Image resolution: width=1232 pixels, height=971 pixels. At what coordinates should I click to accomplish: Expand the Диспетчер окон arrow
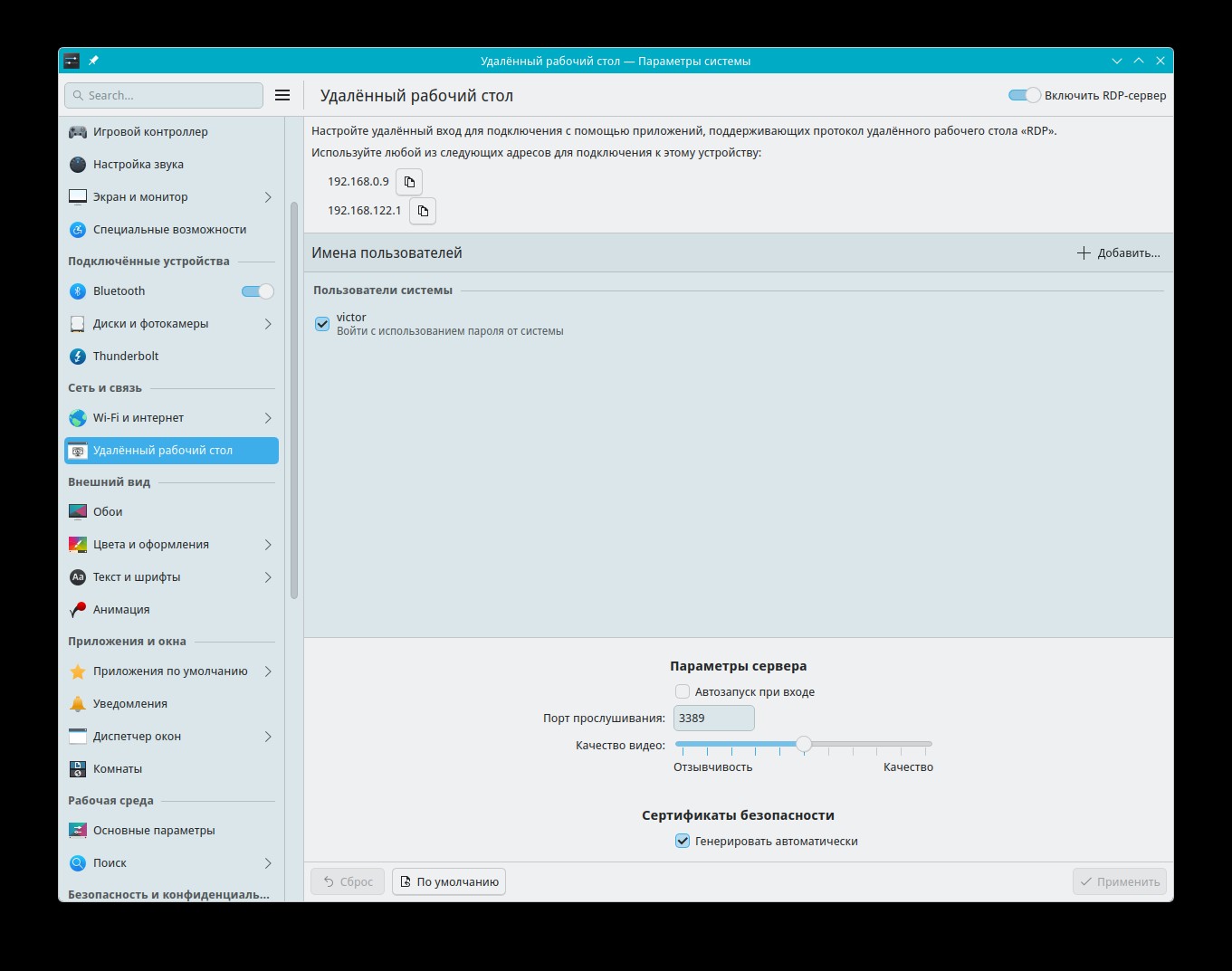point(268,737)
